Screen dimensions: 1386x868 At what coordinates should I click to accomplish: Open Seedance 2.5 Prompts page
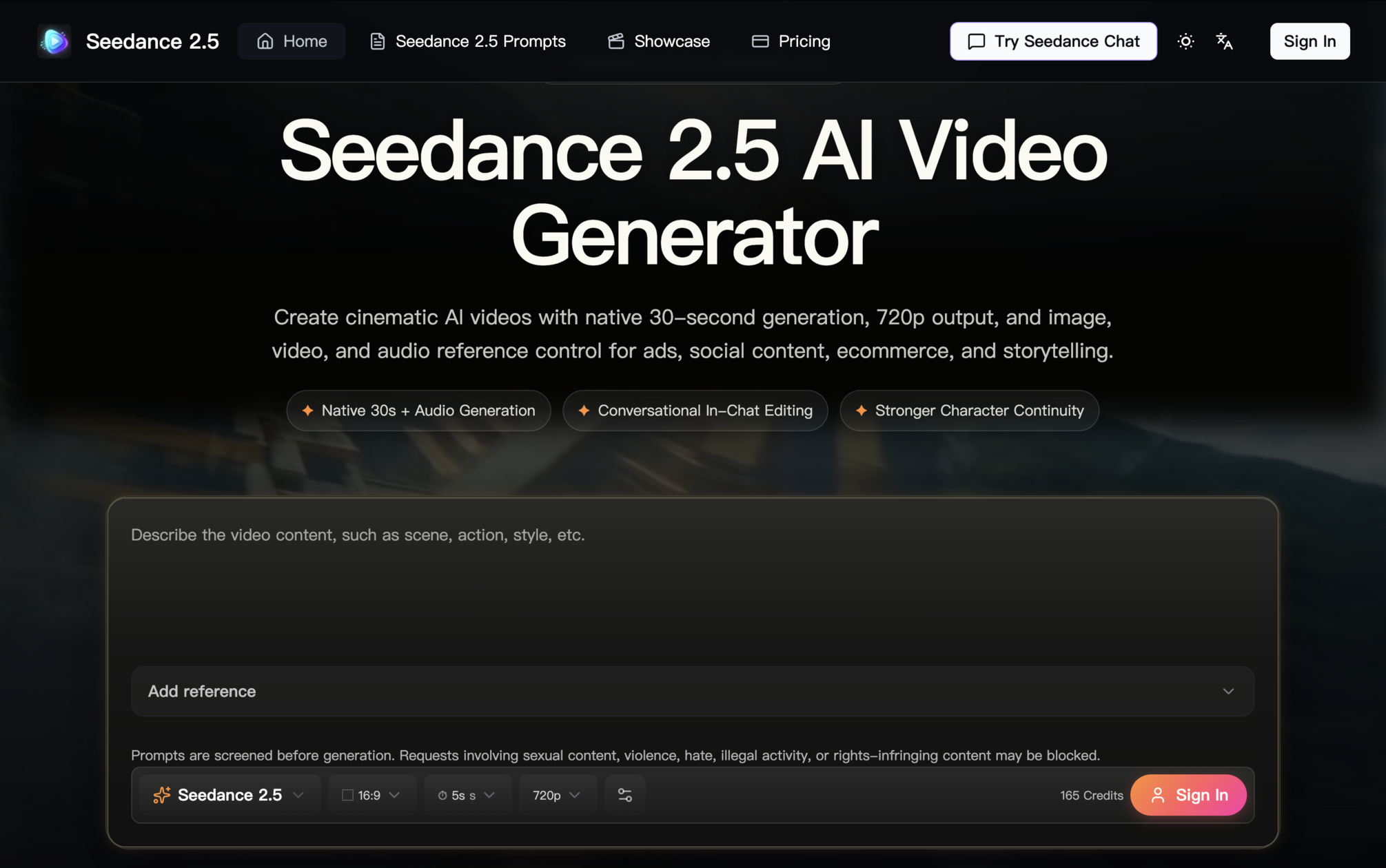(468, 41)
